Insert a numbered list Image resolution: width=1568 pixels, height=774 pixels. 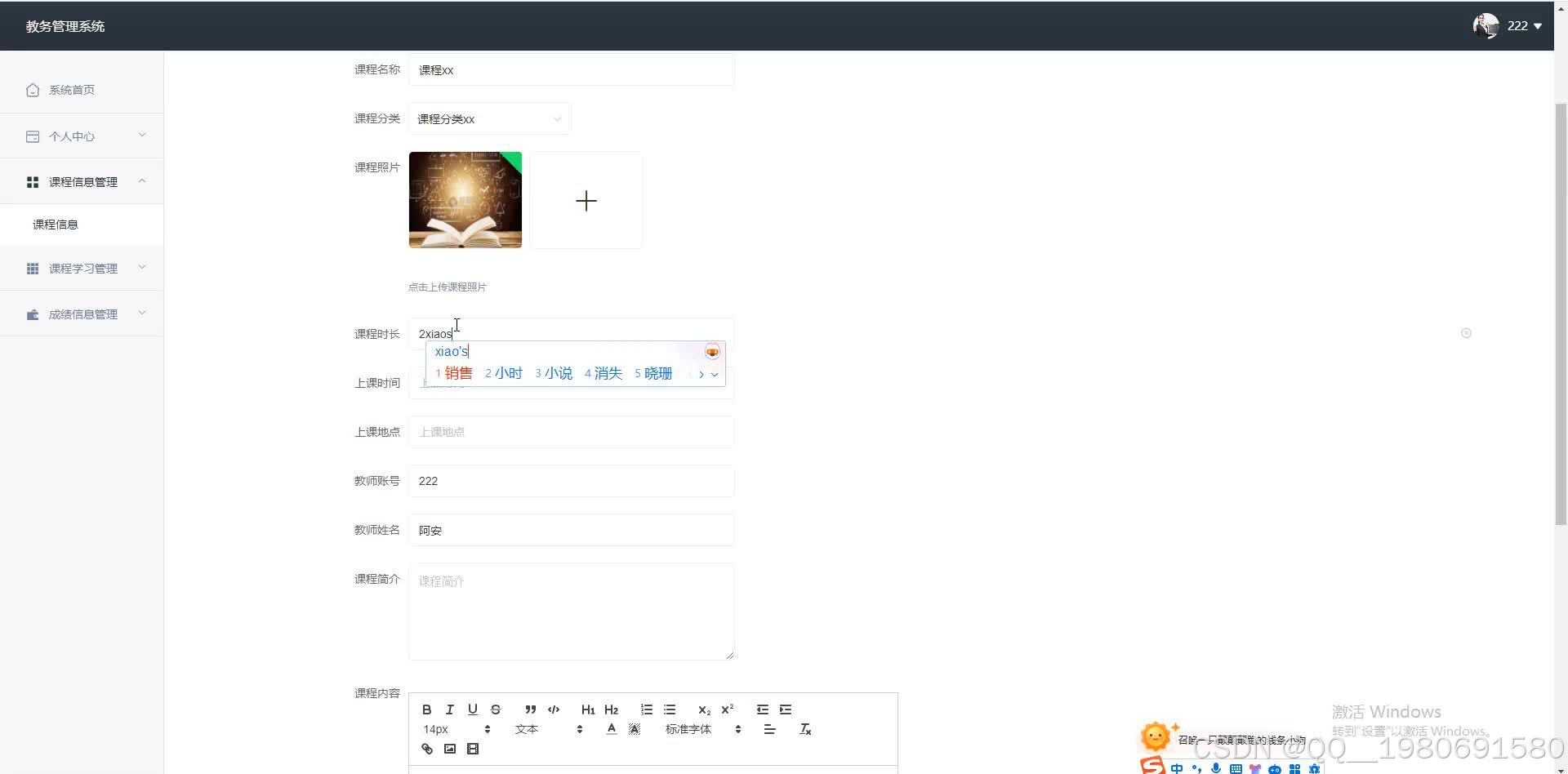647,709
